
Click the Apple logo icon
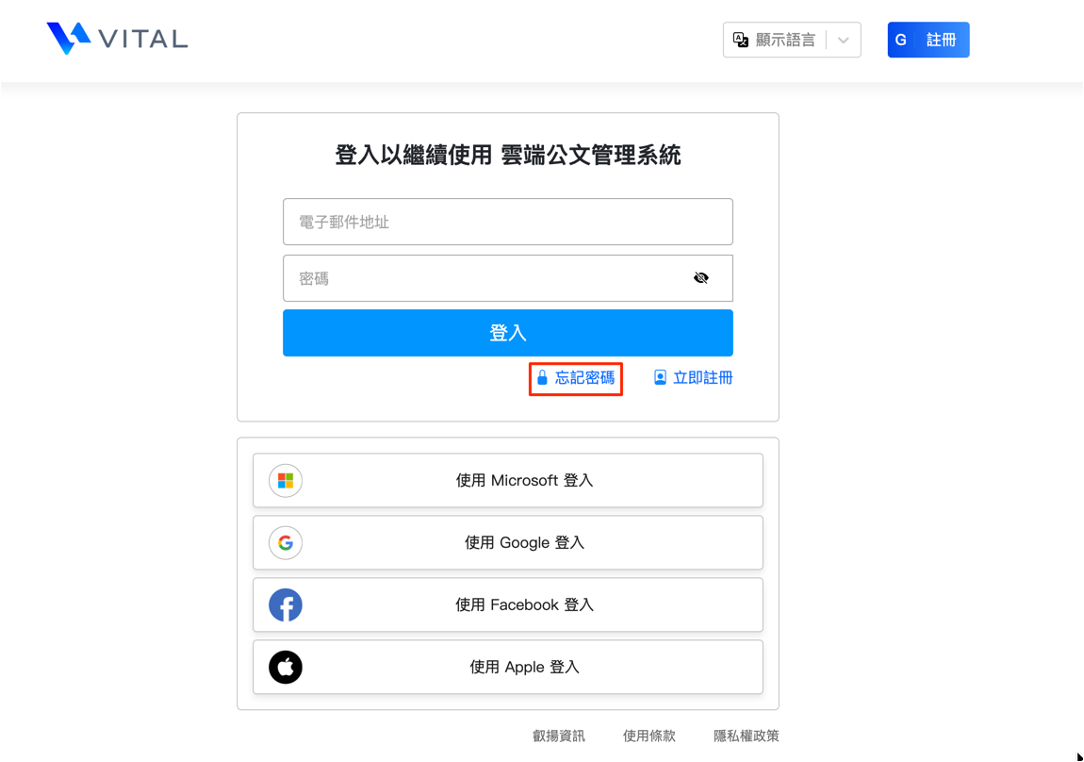286,667
